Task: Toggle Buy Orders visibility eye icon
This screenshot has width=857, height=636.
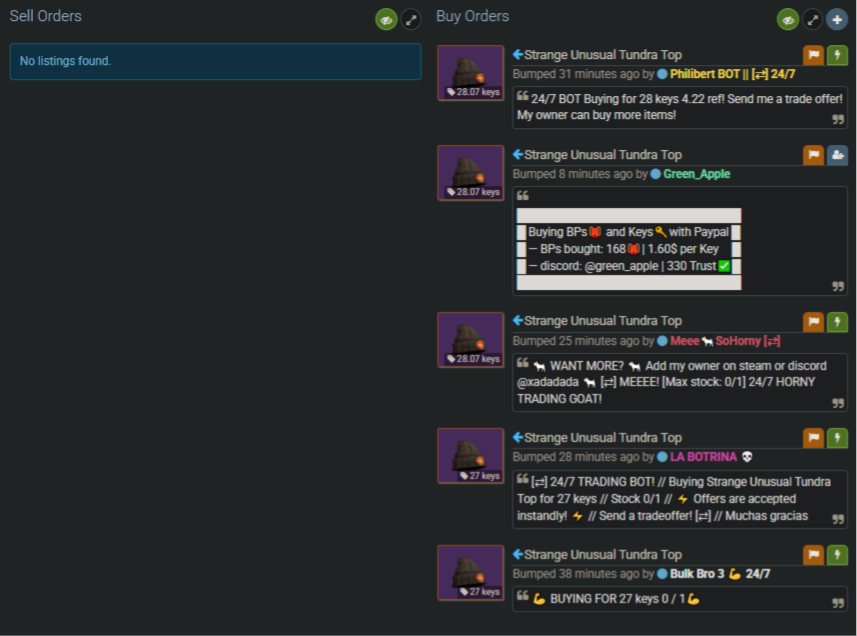Action: [x=788, y=20]
